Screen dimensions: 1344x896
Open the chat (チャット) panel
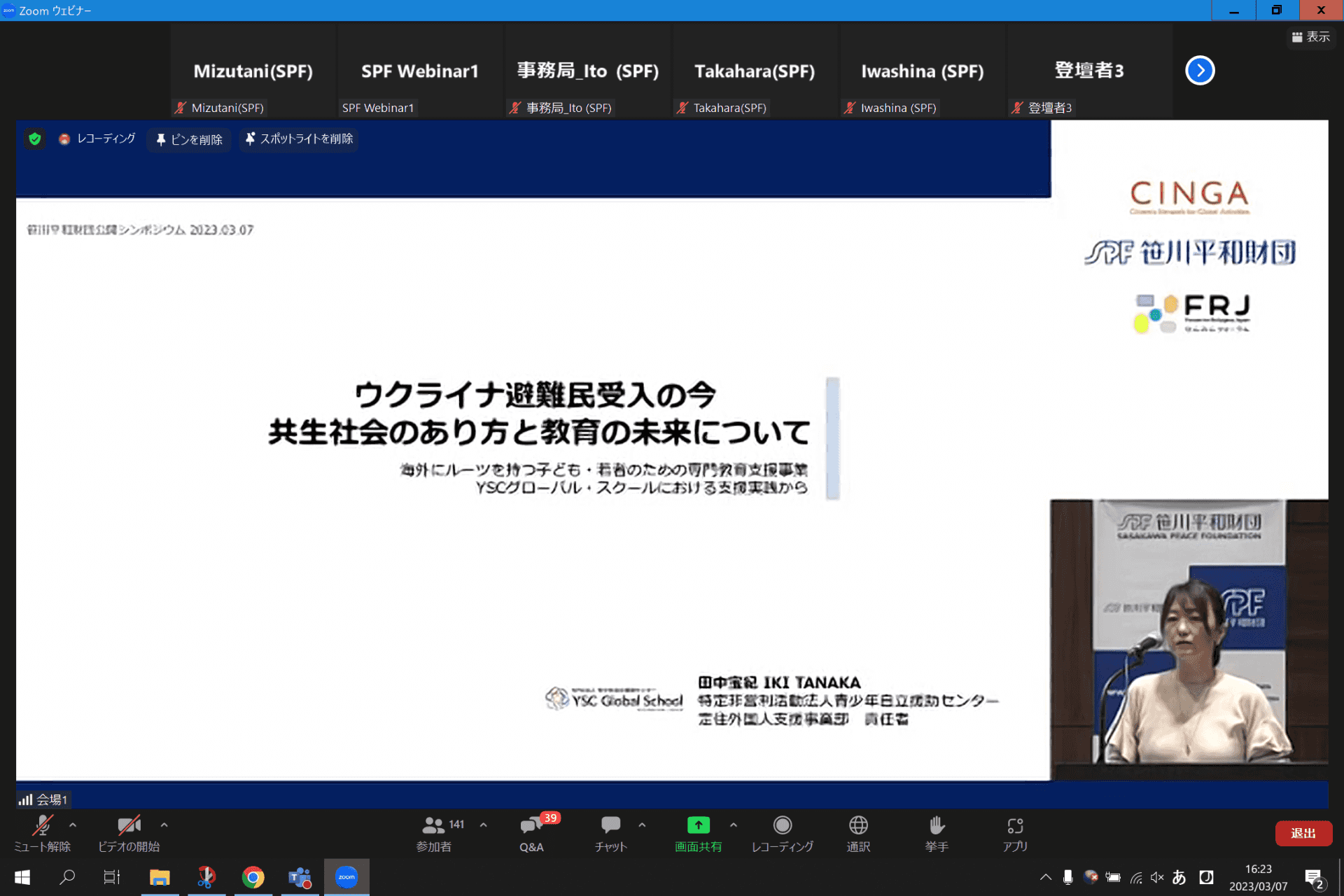610,827
